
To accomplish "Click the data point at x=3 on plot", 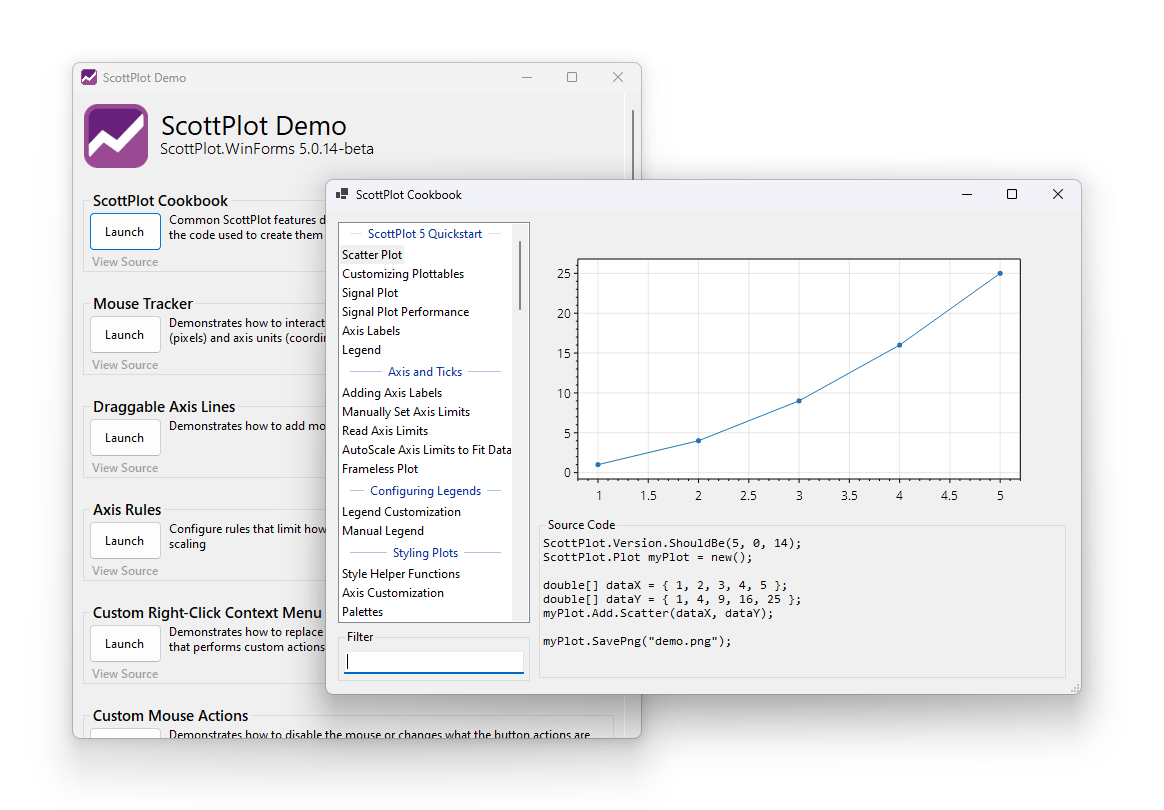I will pyautogui.click(x=799, y=401).
